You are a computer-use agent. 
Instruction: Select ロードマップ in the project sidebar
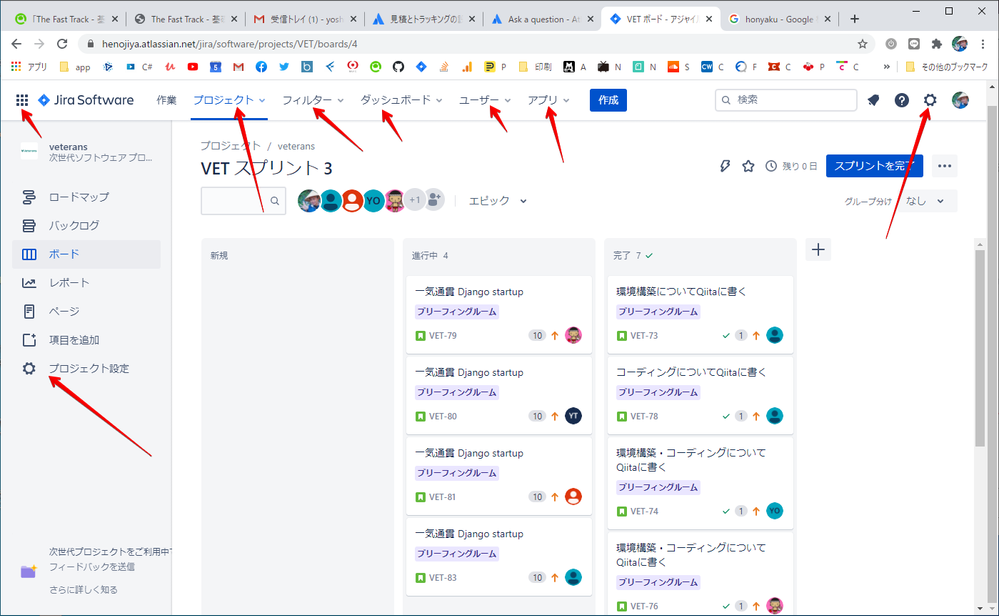click(x=80, y=197)
